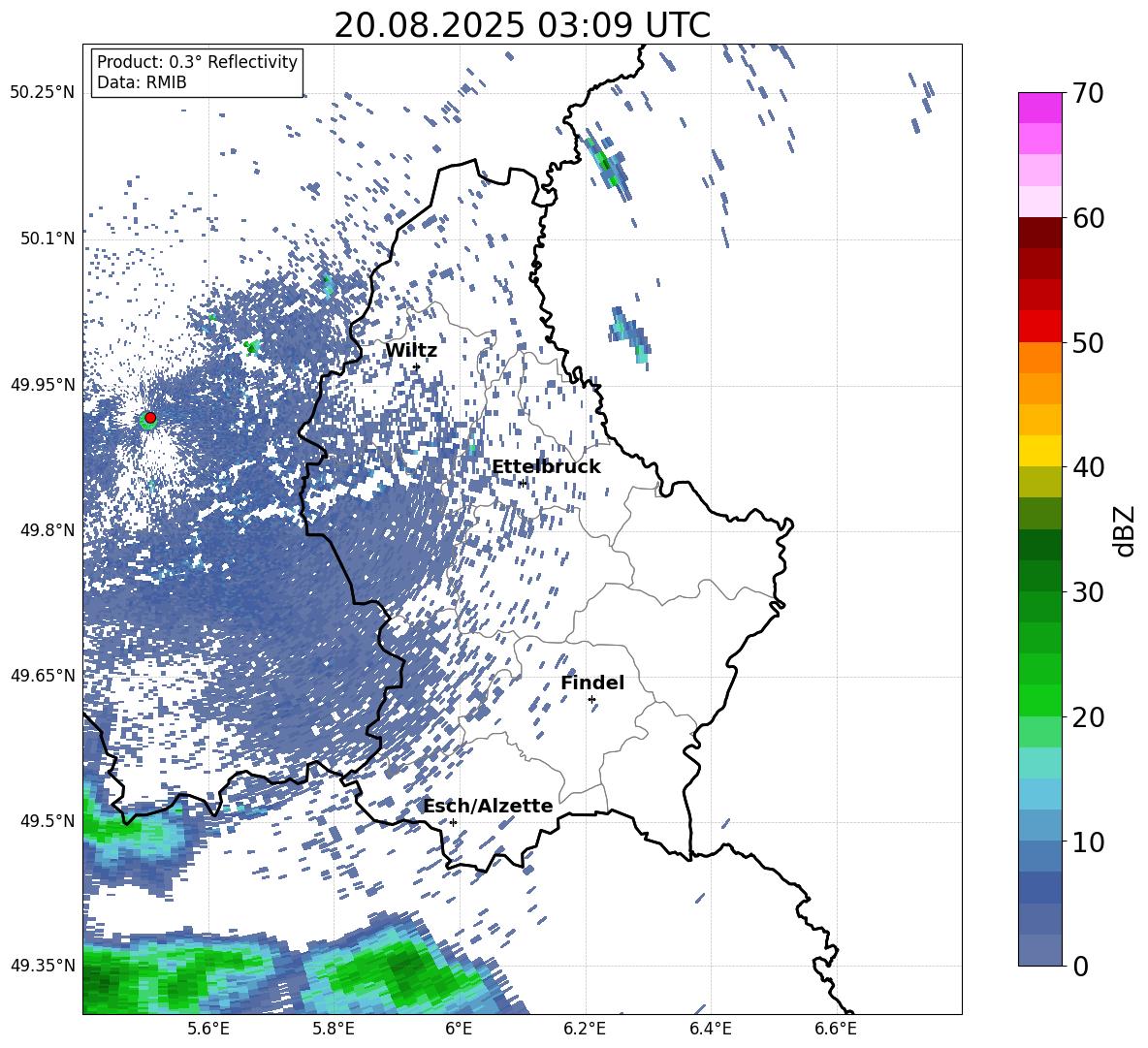Pick the yellow swatch just above 40 dBZ
Screen dimensions: 1148x1048
pos(1039,451)
